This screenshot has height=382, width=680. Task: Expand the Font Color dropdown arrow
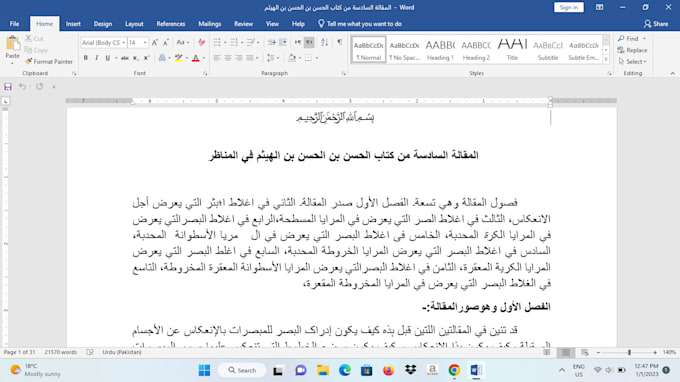204,58
